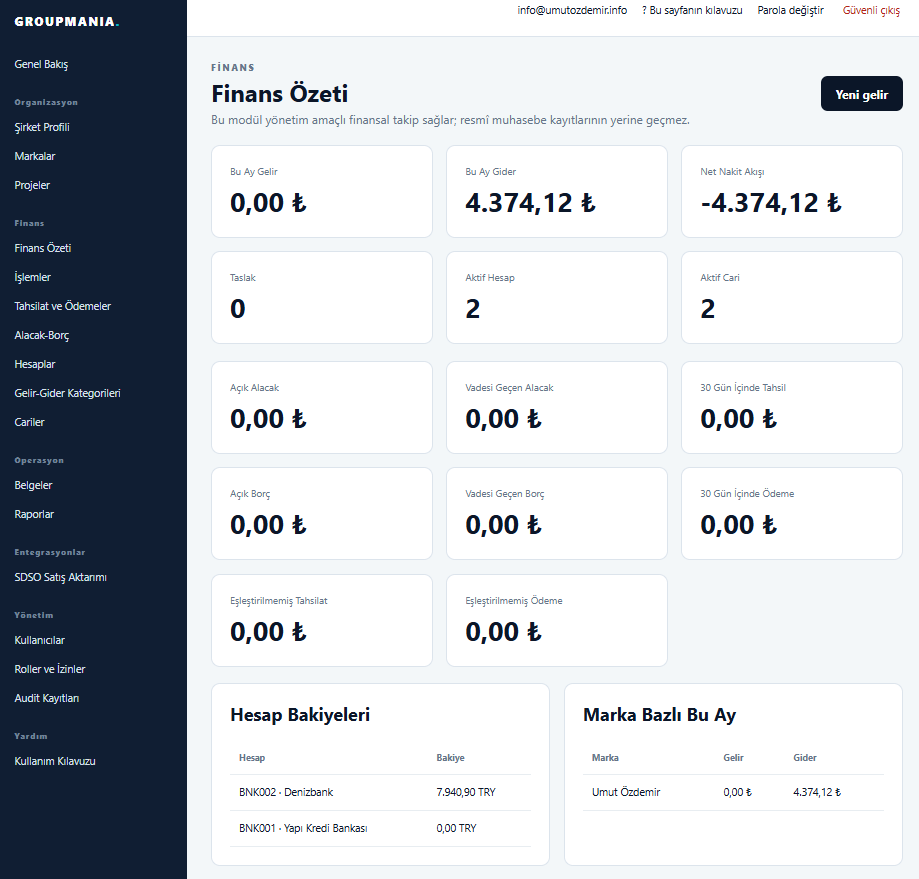919x879 pixels.
Task: Click the Yeni gelir button
Action: (862, 94)
